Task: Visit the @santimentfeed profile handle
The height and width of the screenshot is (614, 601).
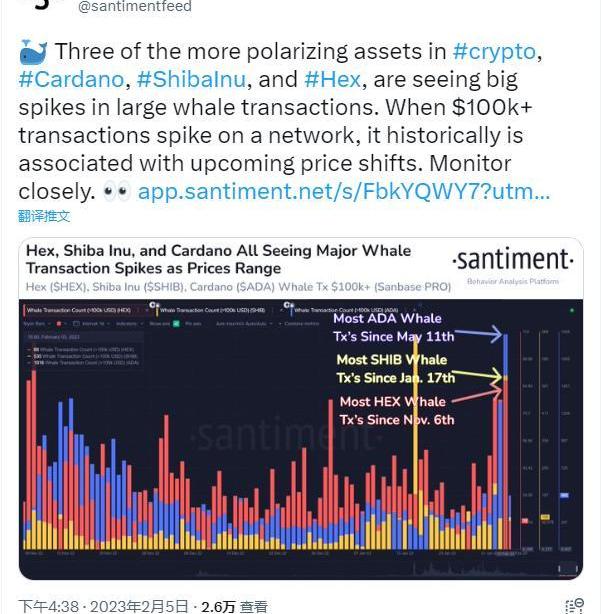Action: tap(134, 7)
